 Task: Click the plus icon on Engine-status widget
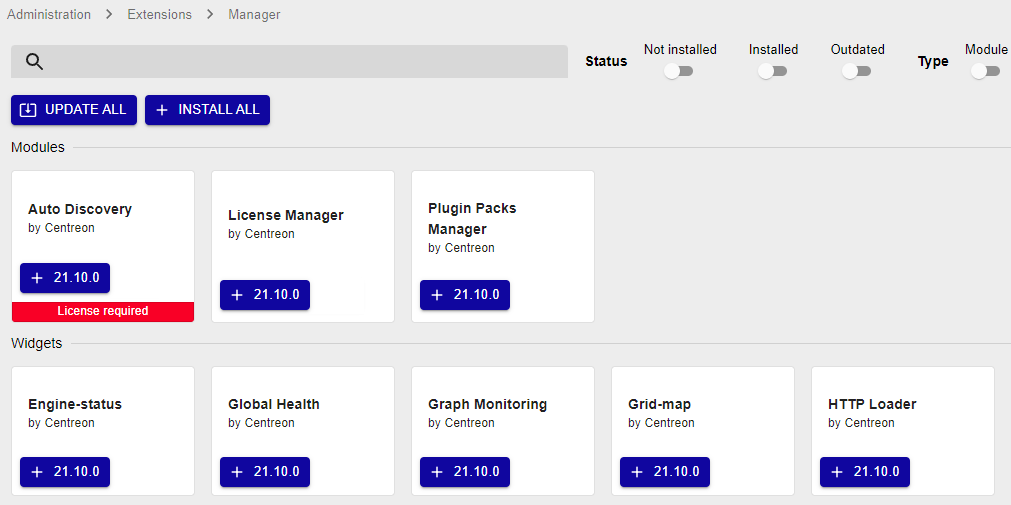pyautogui.click(x=37, y=472)
